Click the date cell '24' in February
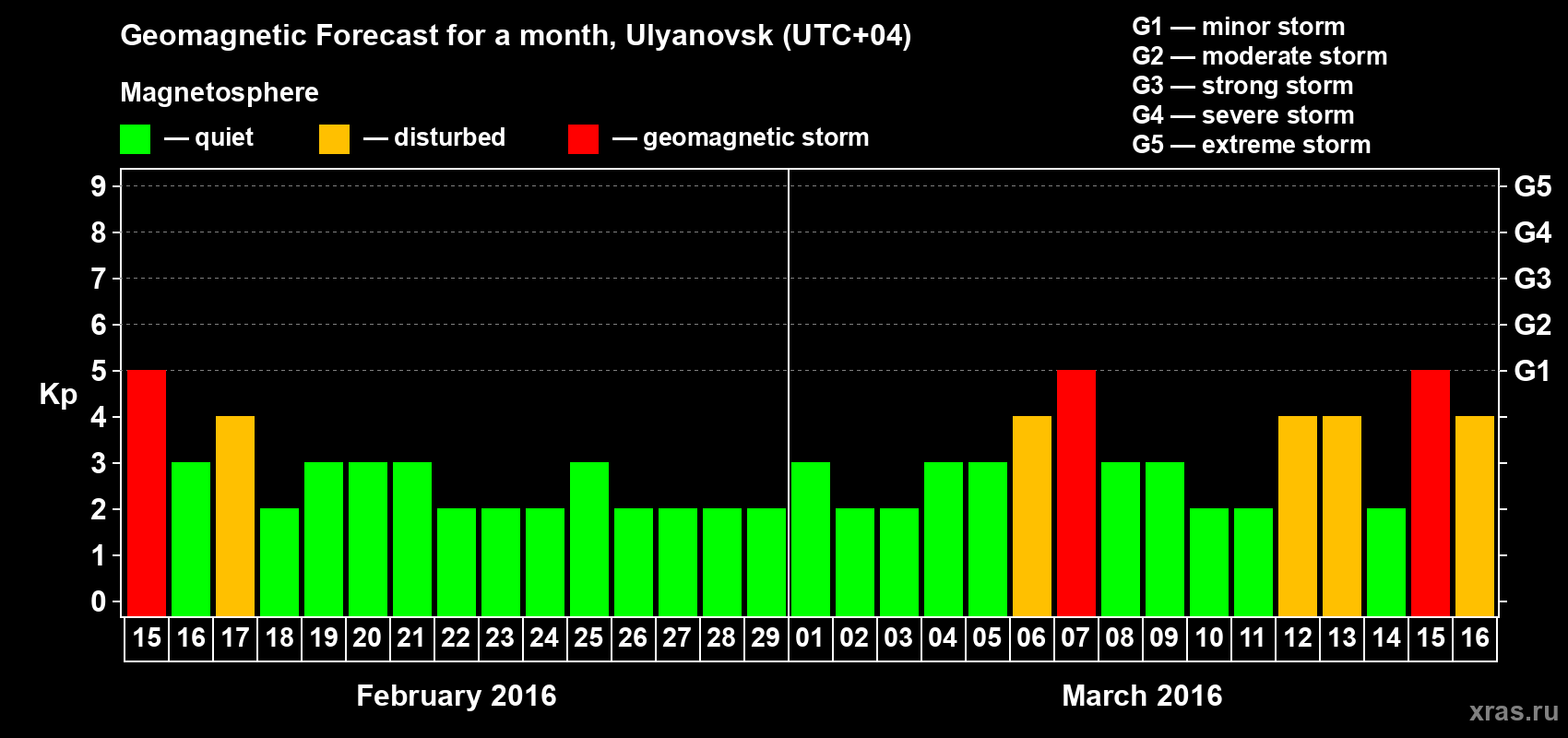This screenshot has width=1568, height=738. (545, 638)
